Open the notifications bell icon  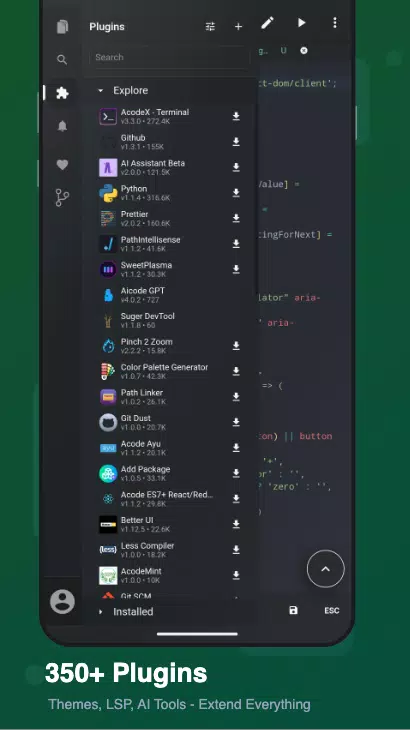tap(62, 126)
